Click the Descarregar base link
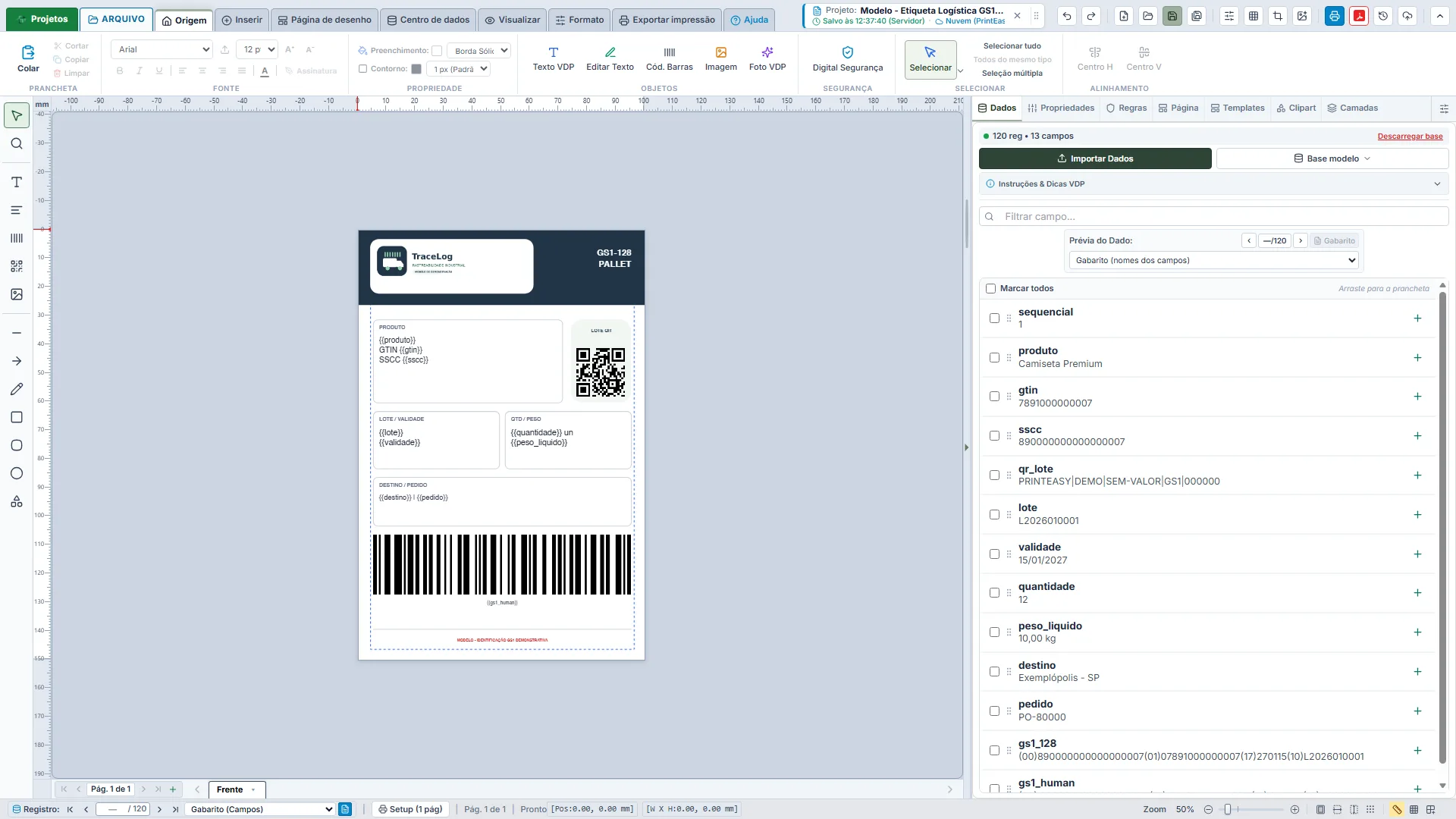This screenshot has height=819, width=1456. [1410, 136]
